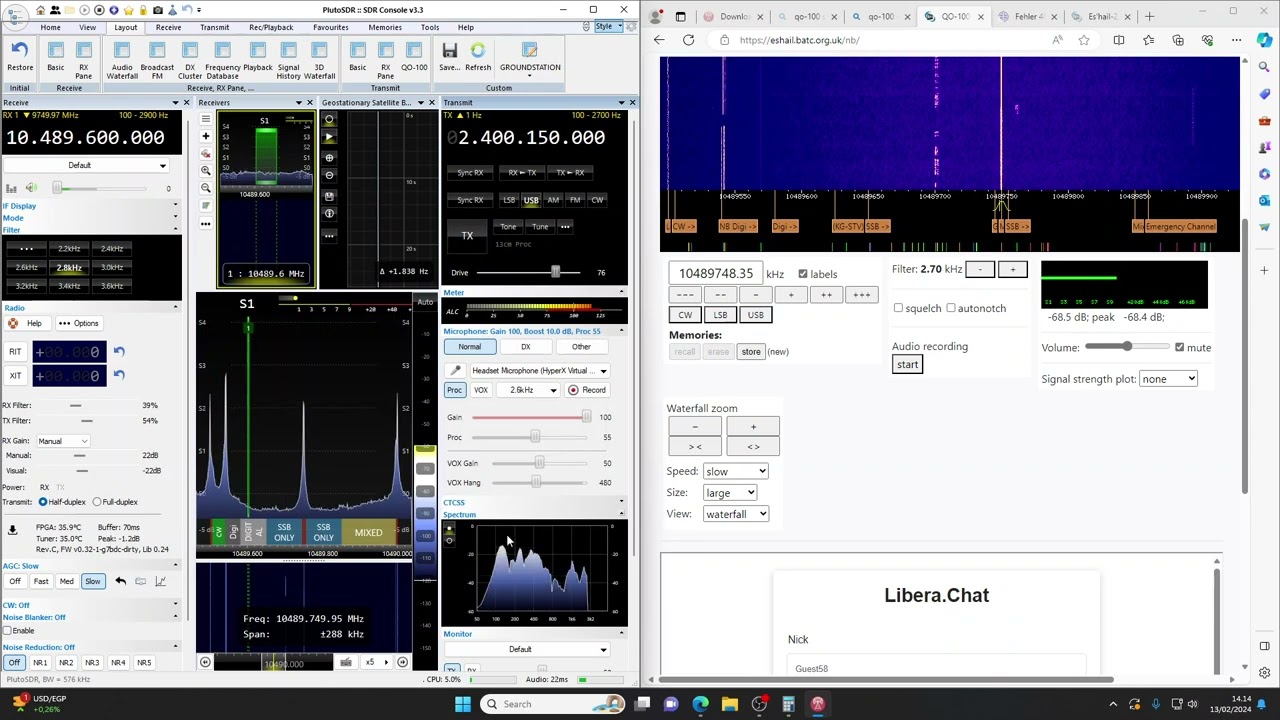Open the Receivers panel hamburger menu
The height and width of the screenshot is (720, 1280).
206,119
